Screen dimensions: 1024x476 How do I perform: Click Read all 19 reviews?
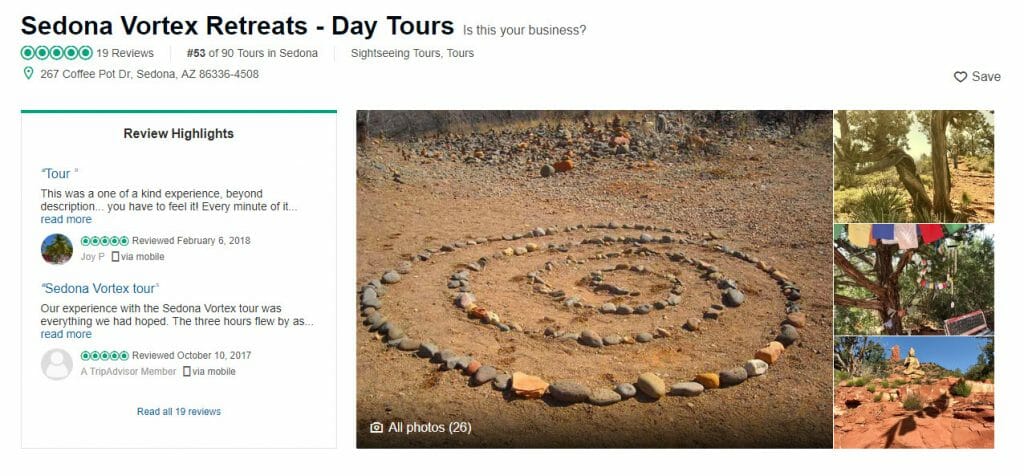(x=179, y=411)
